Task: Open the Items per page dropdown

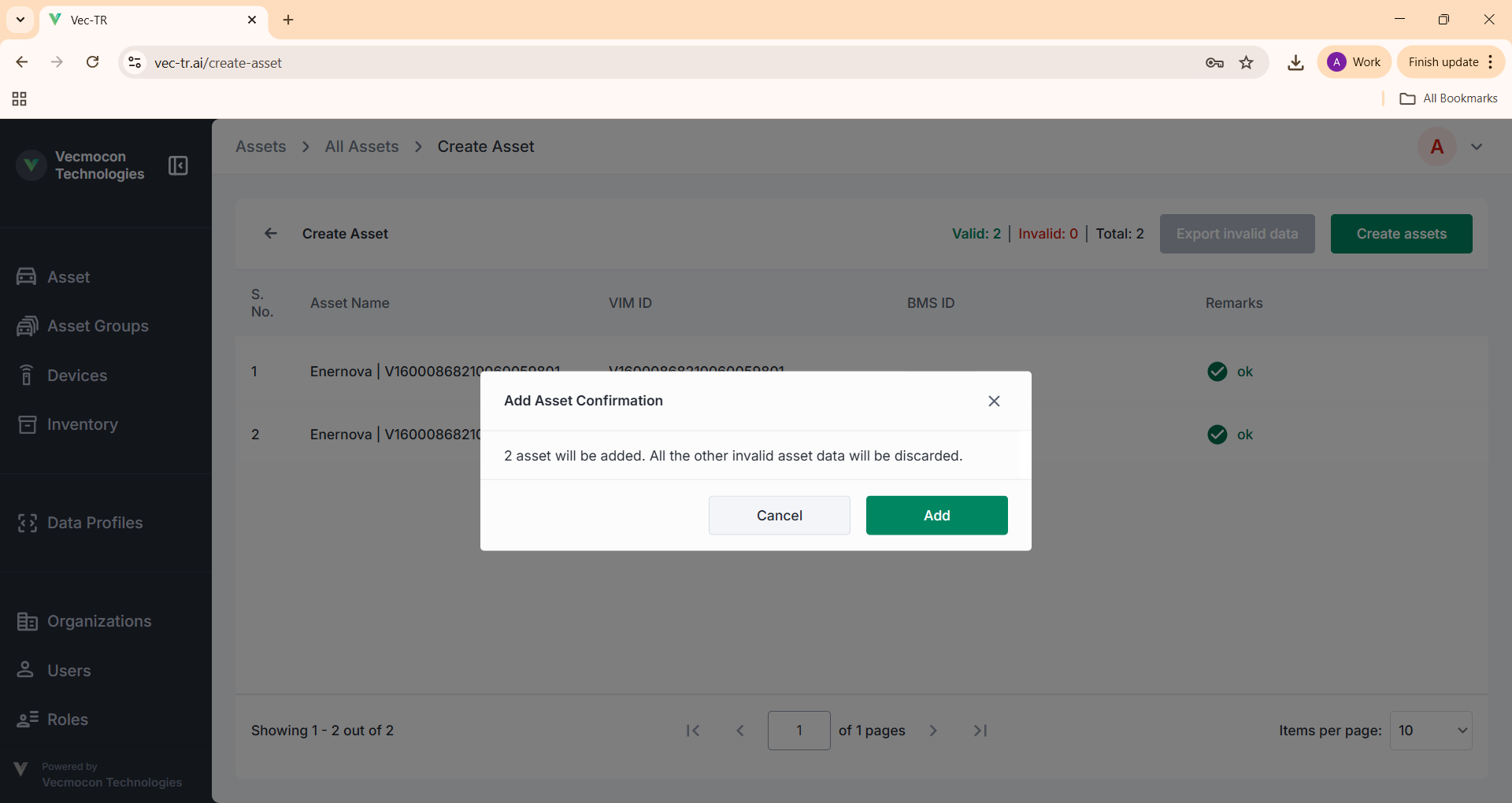Action: pos(1430,731)
